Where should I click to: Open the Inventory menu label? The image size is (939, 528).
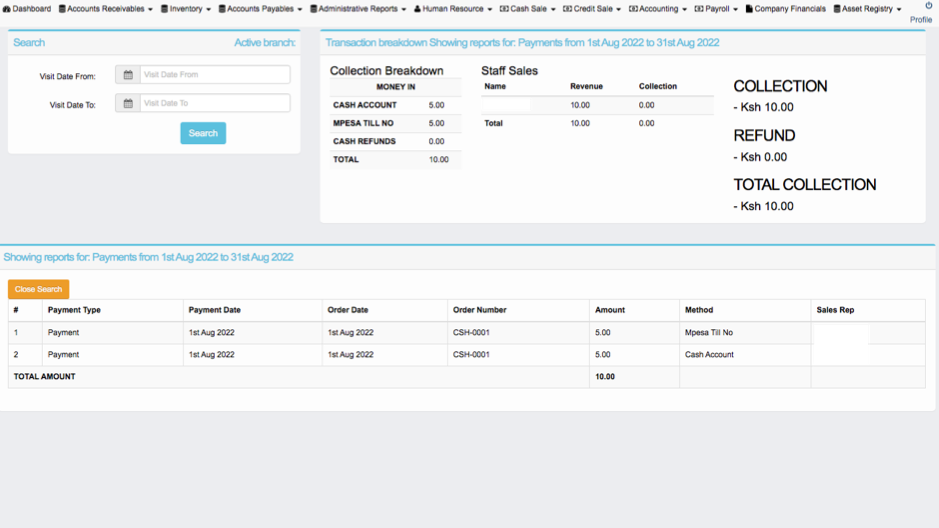(x=186, y=9)
